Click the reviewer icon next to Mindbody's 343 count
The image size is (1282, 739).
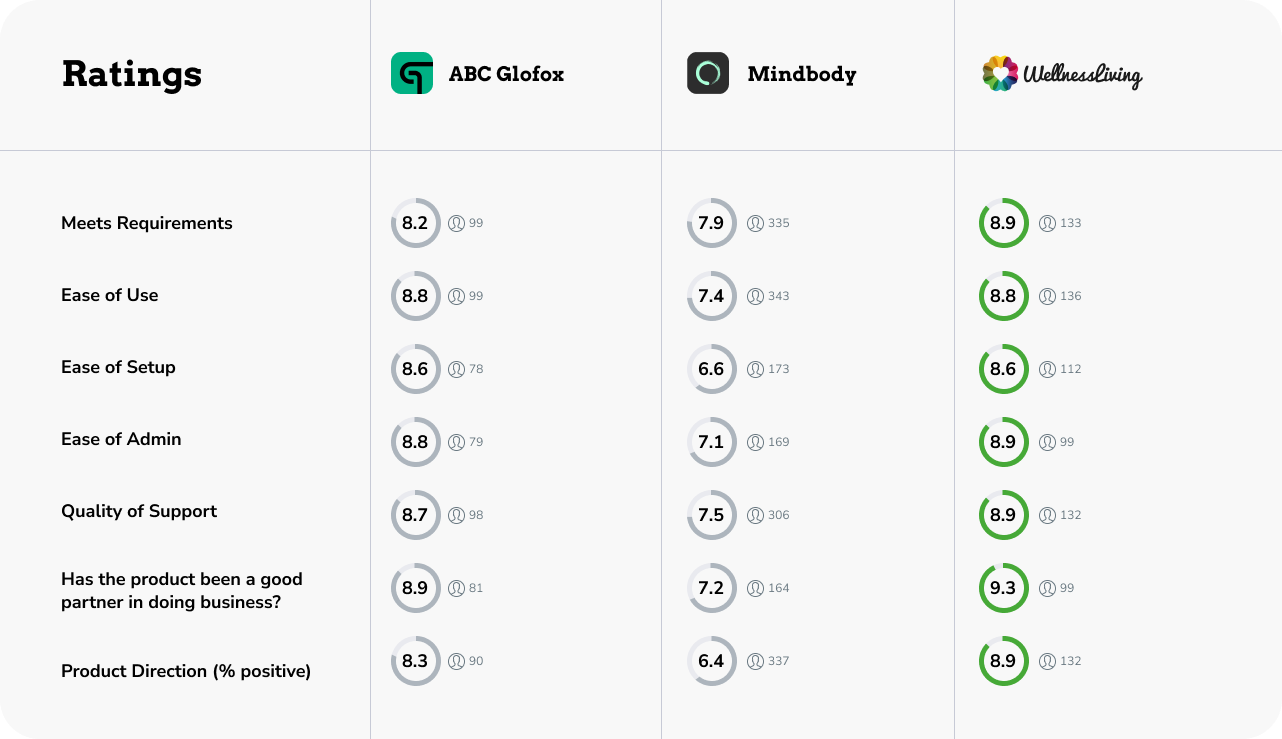click(756, 296)
